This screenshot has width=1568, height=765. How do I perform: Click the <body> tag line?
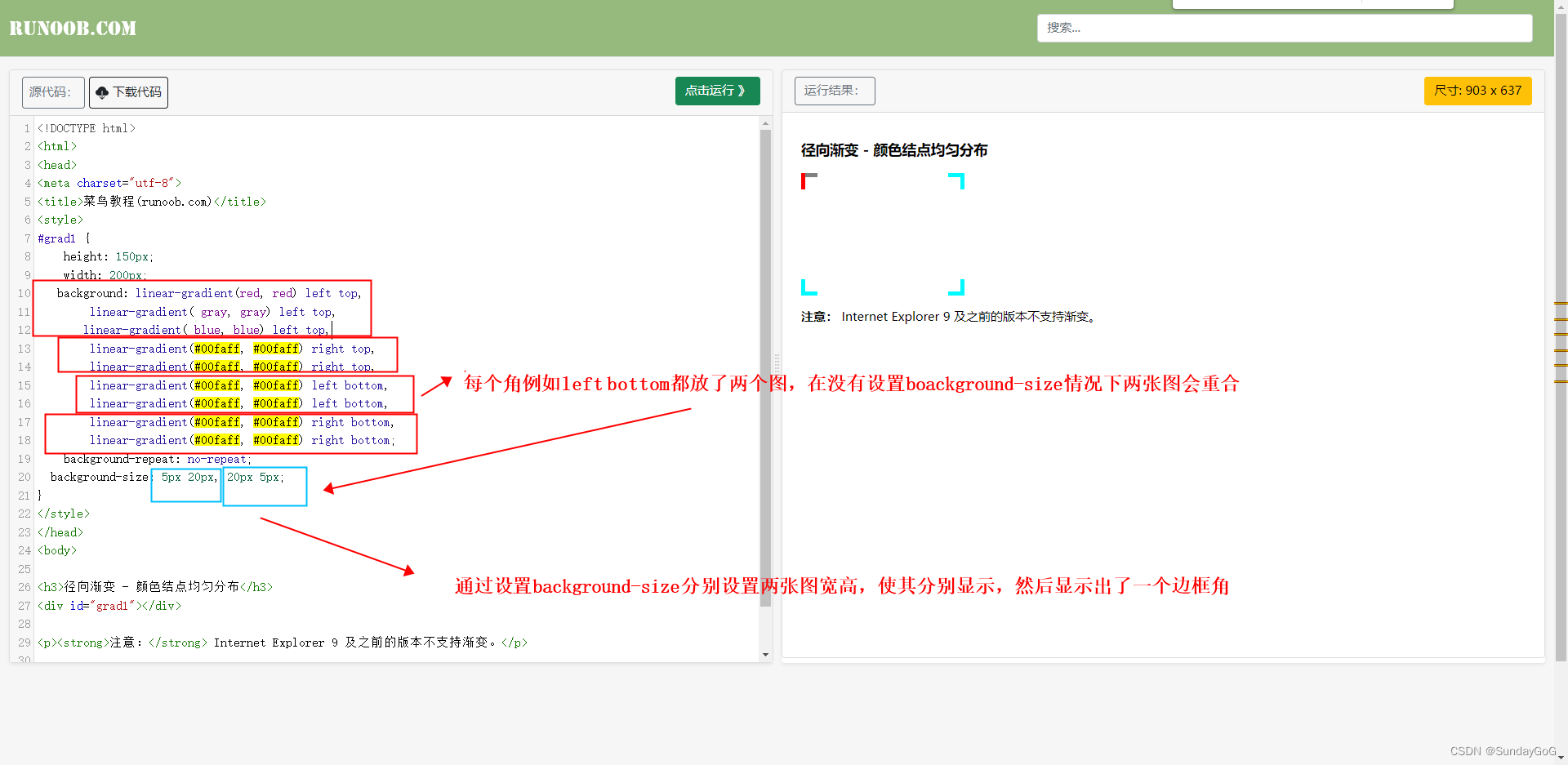click(x=57, y=550)
